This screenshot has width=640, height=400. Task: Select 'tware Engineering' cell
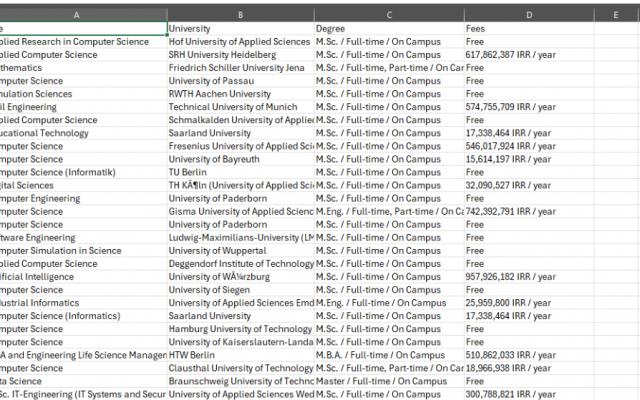(83, 238)
